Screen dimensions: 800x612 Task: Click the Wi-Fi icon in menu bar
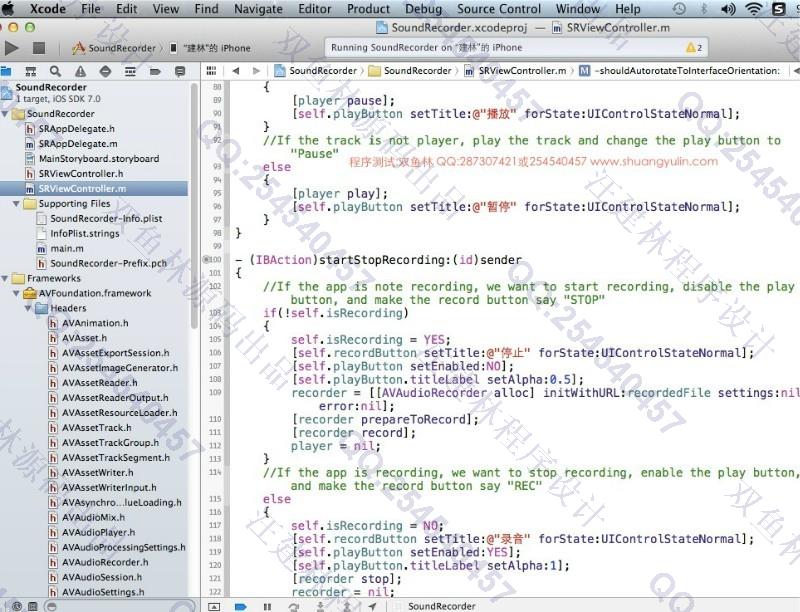coord(754,8)
